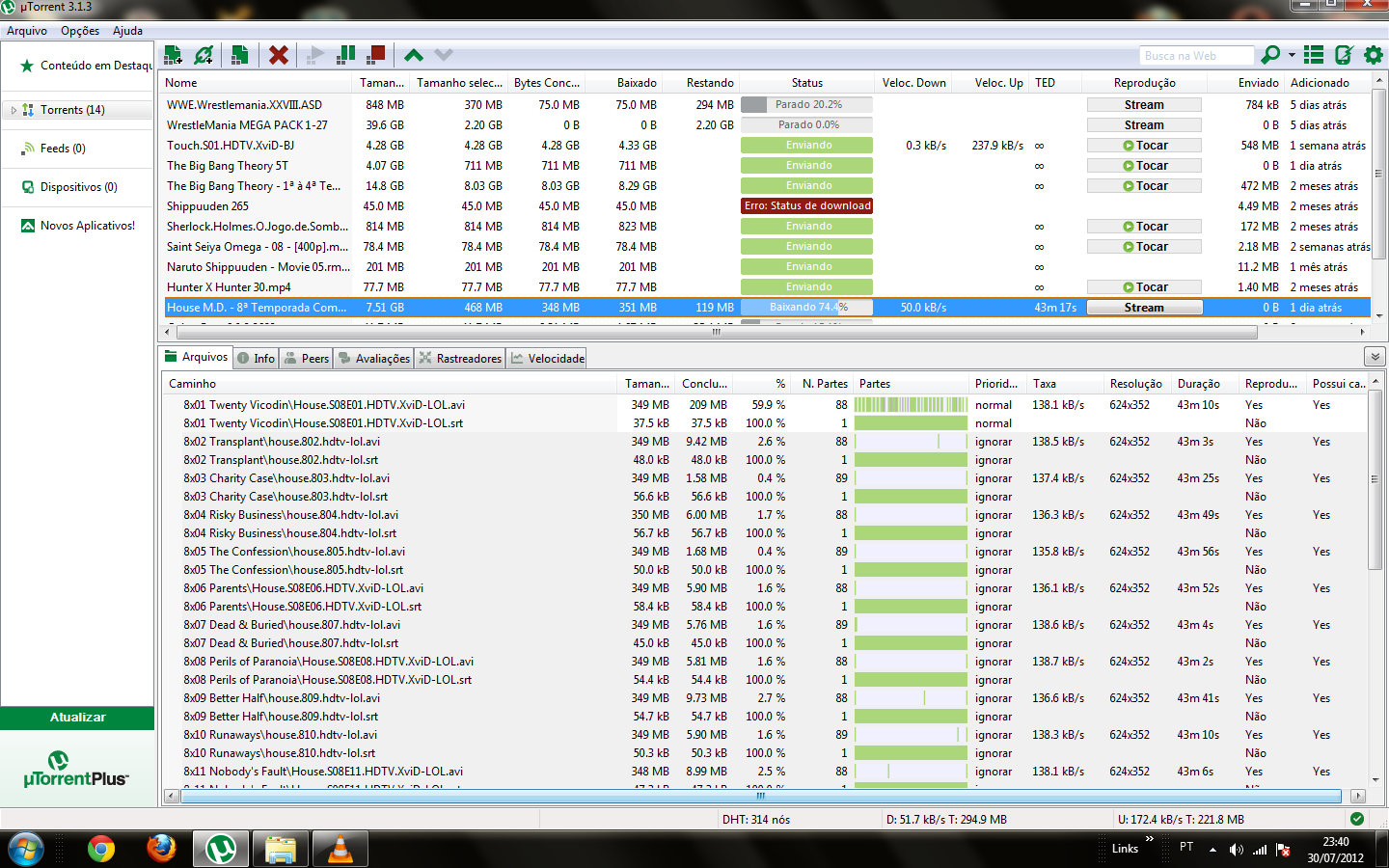Click Stream for House M.D. torrent
Viewport: 1389px width, 868px height.
(1144, 308)
